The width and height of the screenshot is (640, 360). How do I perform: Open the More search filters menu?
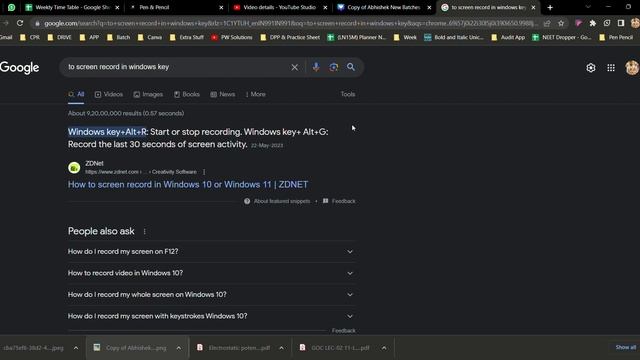tap(256, 94)
